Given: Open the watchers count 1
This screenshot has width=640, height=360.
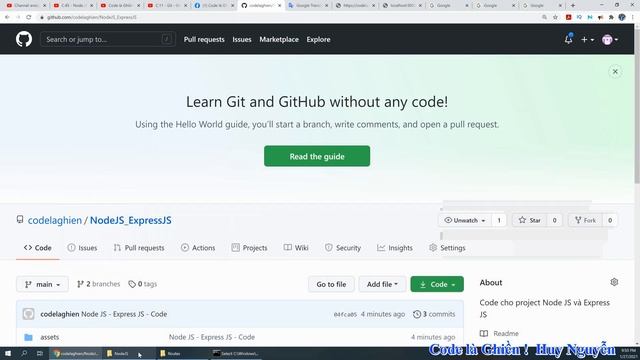Looking at the screenshot, I should click(499, 220).
